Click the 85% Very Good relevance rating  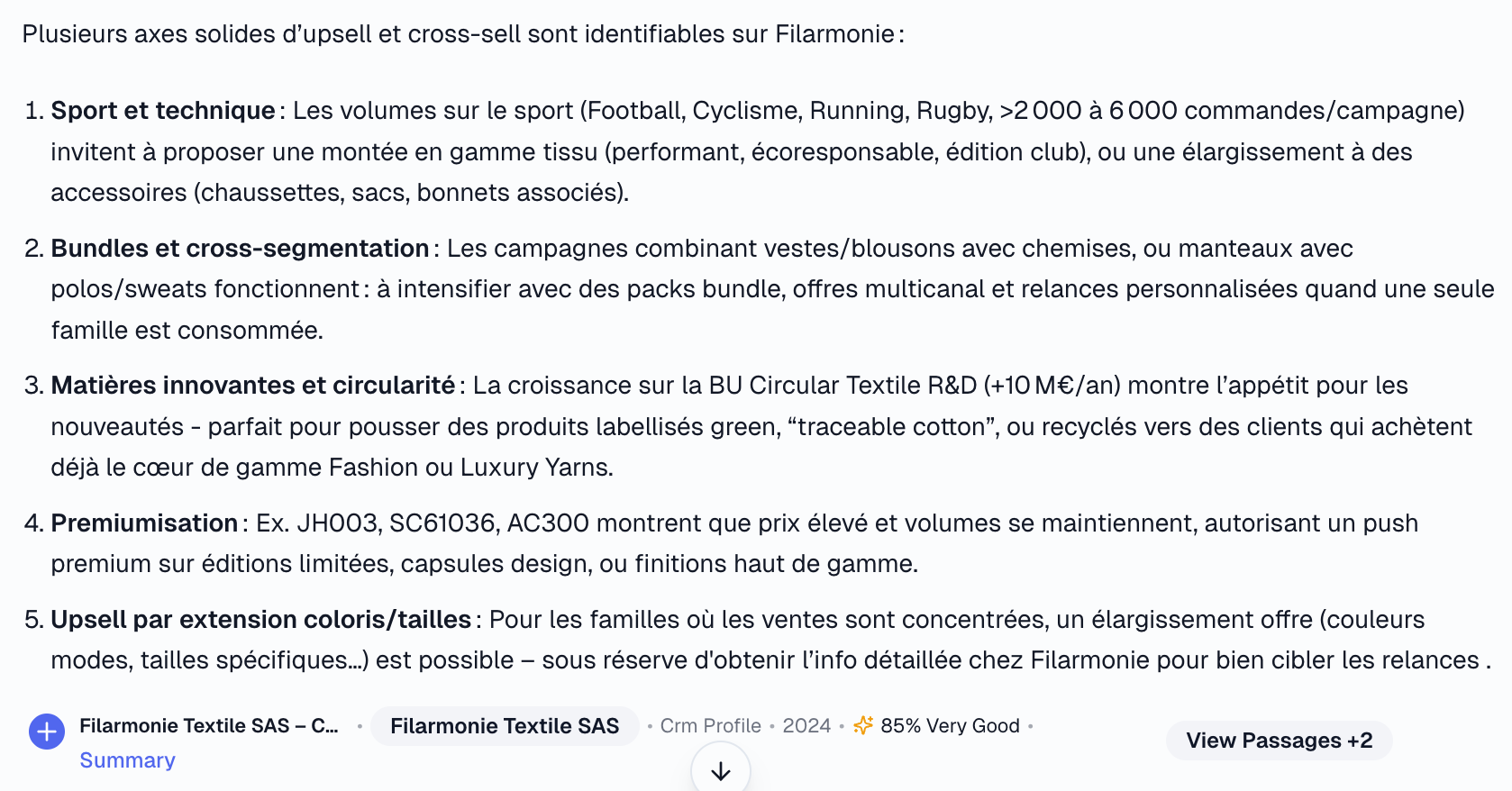(950, 726)
